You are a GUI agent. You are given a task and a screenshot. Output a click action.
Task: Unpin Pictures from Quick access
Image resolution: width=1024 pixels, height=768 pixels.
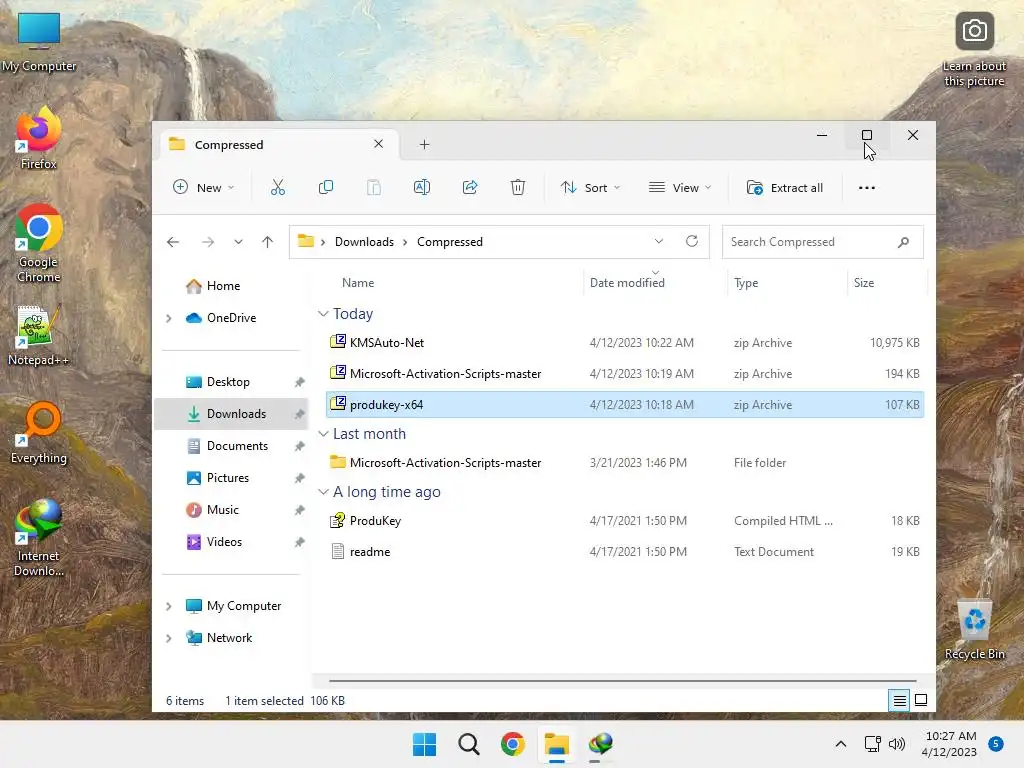tap(299, 478)
